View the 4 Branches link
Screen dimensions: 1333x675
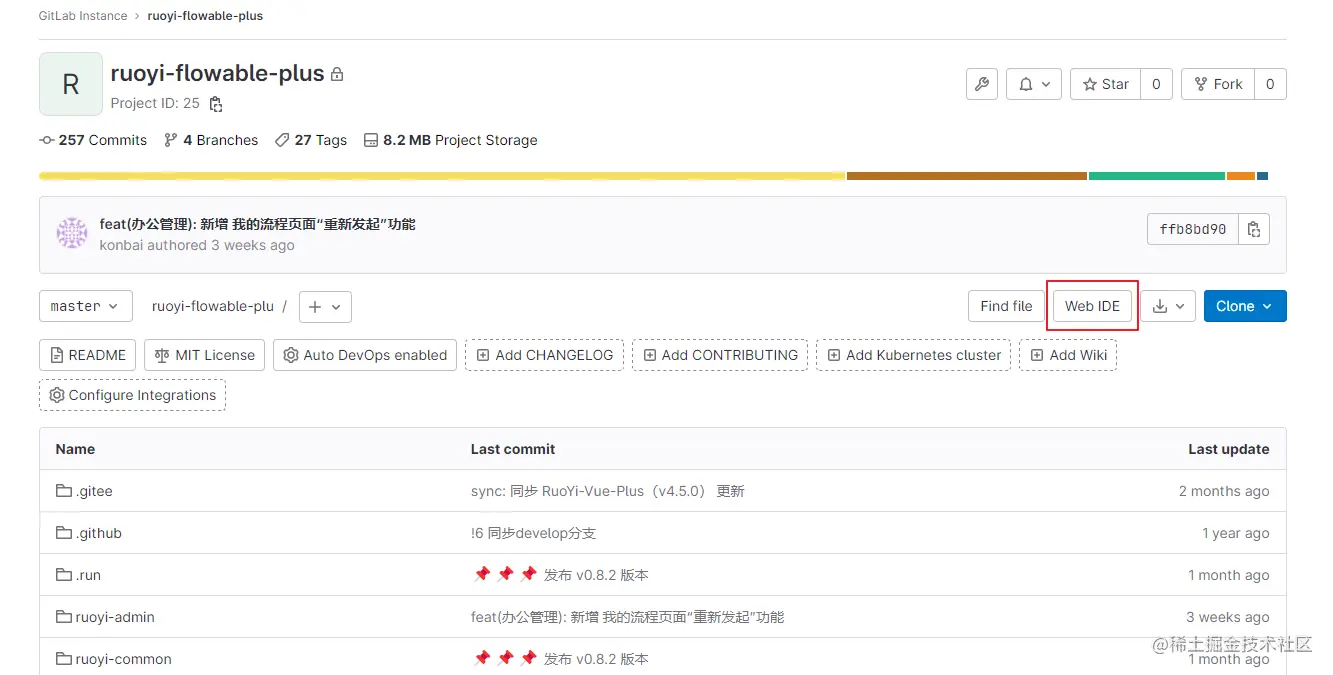click(211, 140)
